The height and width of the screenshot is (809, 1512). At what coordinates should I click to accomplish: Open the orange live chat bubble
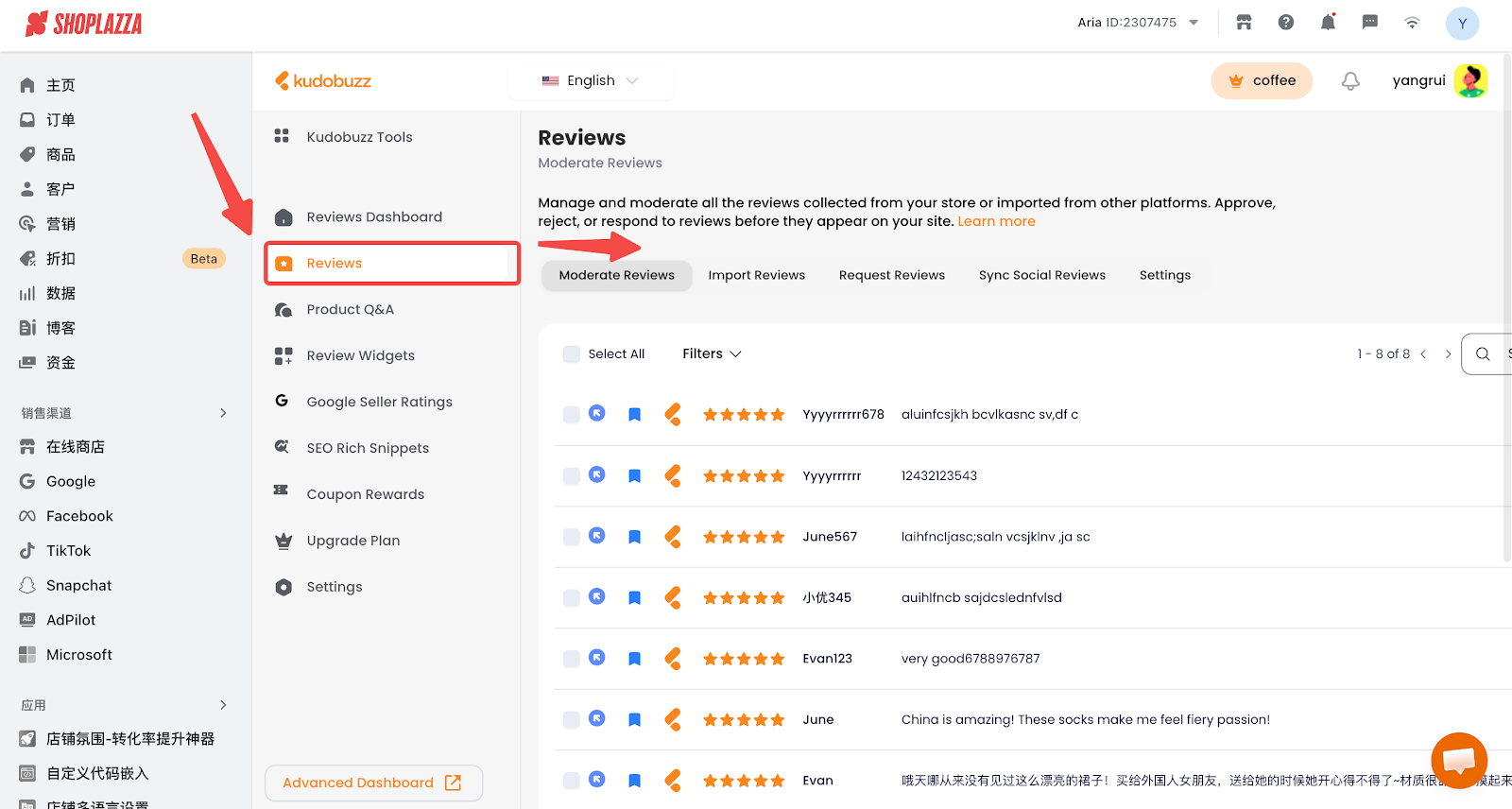[x=1459, y=760]
